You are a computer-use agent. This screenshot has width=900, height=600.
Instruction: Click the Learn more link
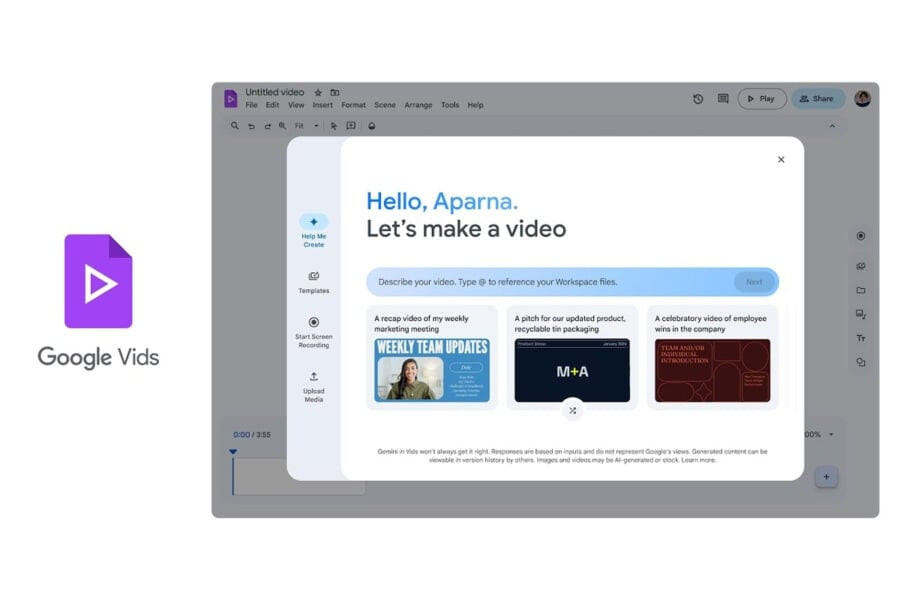698,460
